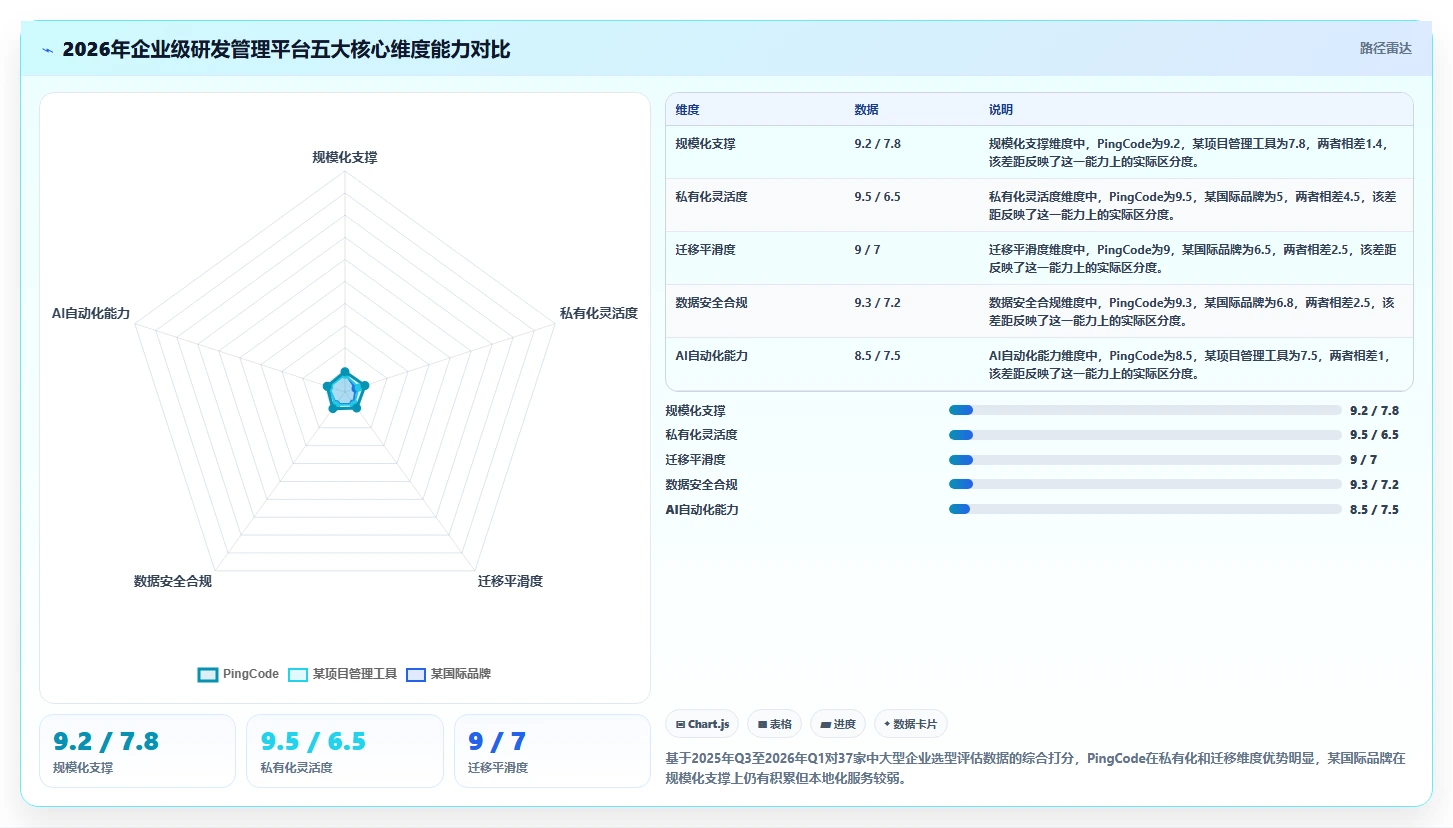This screenshot has width=1453, height=828.
Task: Click the 规模化支撑 progress bar
Action: coord(1145,410)
